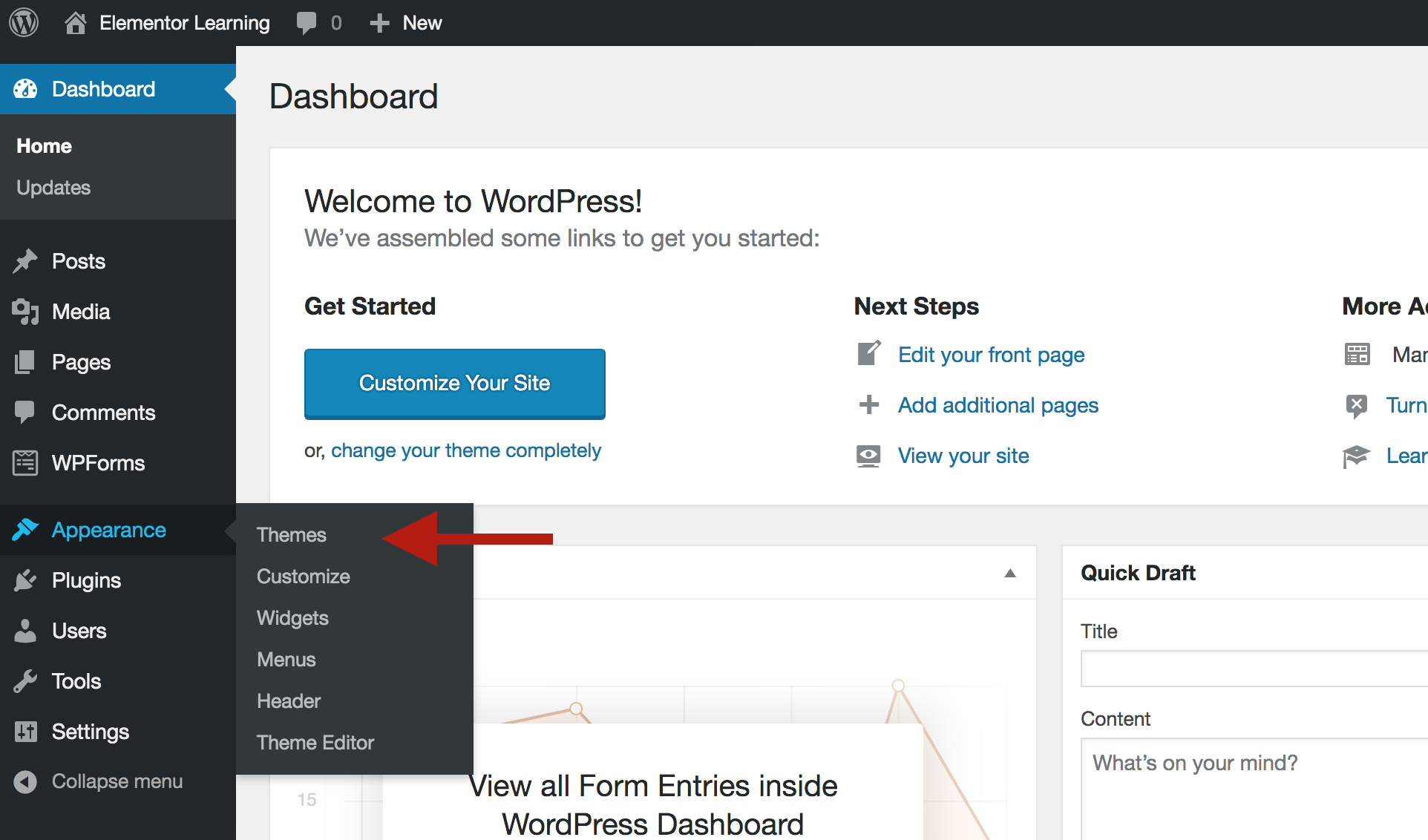Screen dimensions: 1428x840
Task: Click the WordPress logo icon
Action: pos(24,22)
